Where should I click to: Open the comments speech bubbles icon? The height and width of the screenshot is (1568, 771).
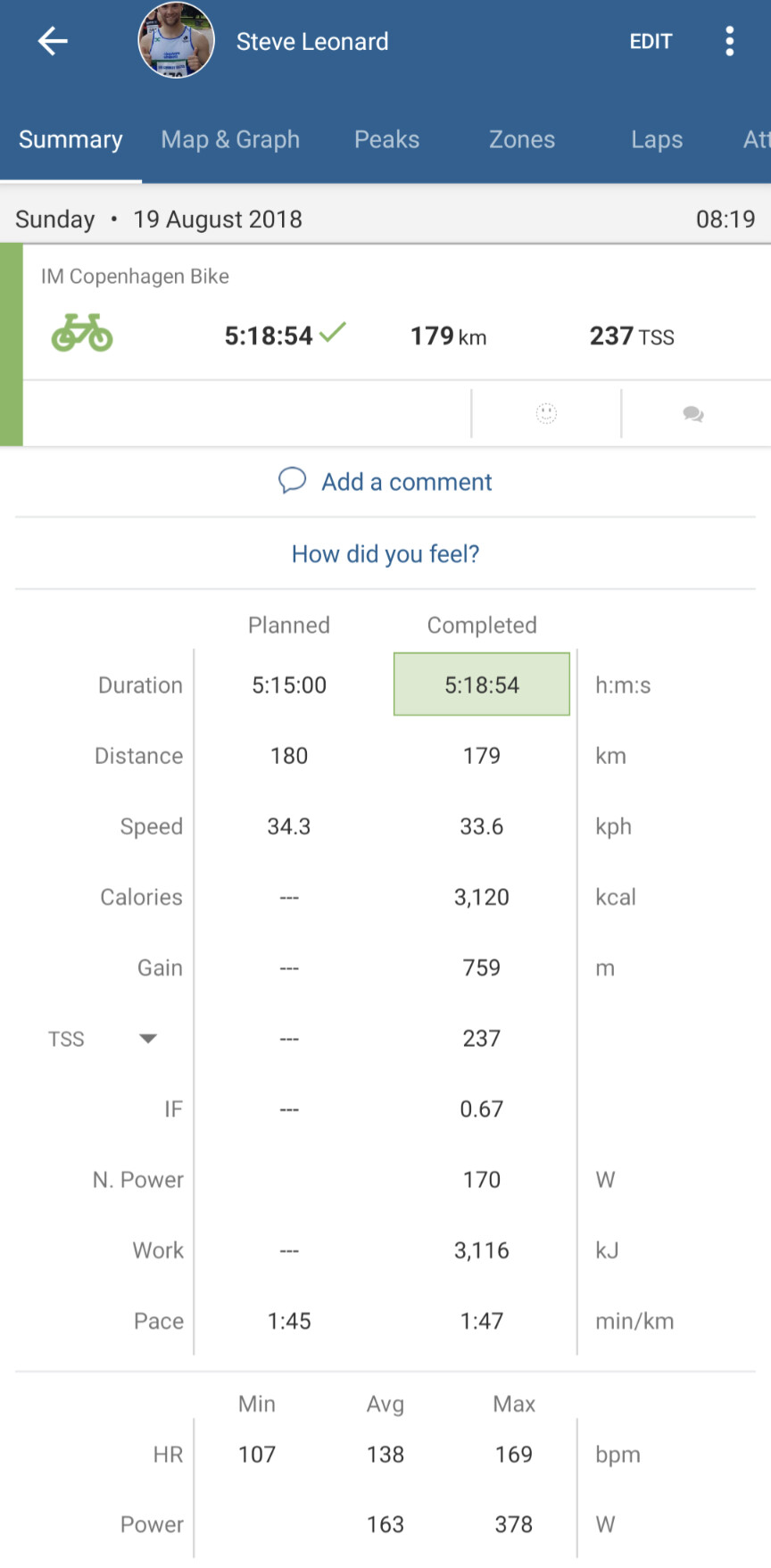693,414
